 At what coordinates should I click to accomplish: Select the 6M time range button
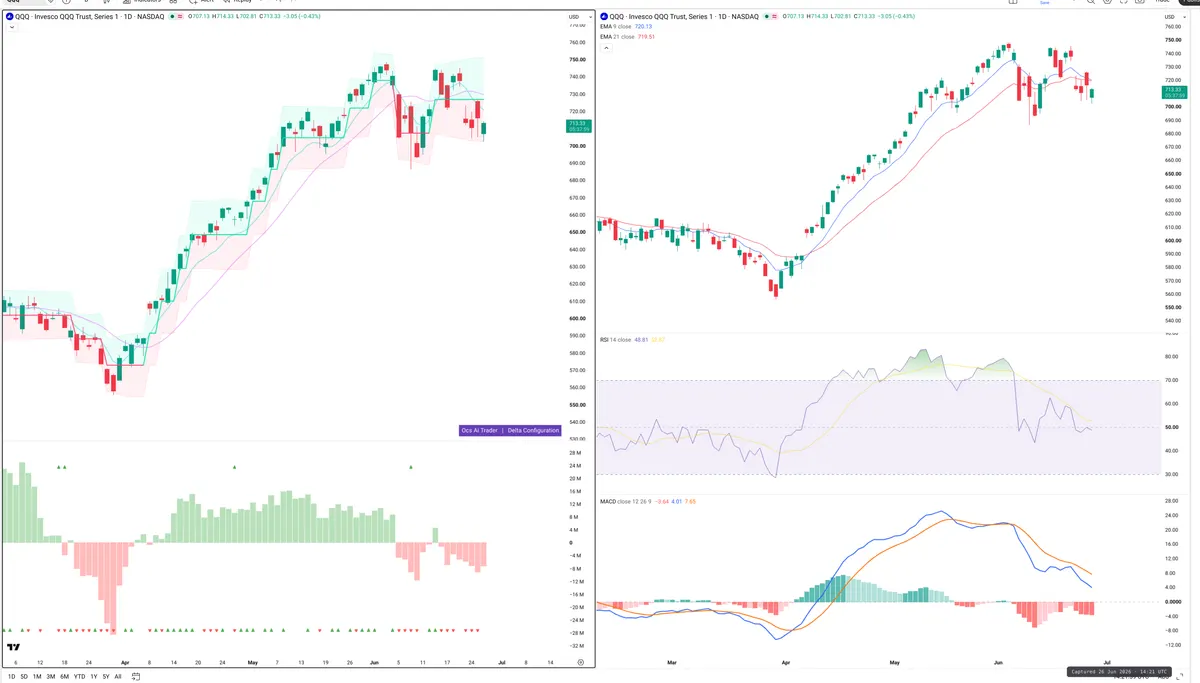pos(64,676)
